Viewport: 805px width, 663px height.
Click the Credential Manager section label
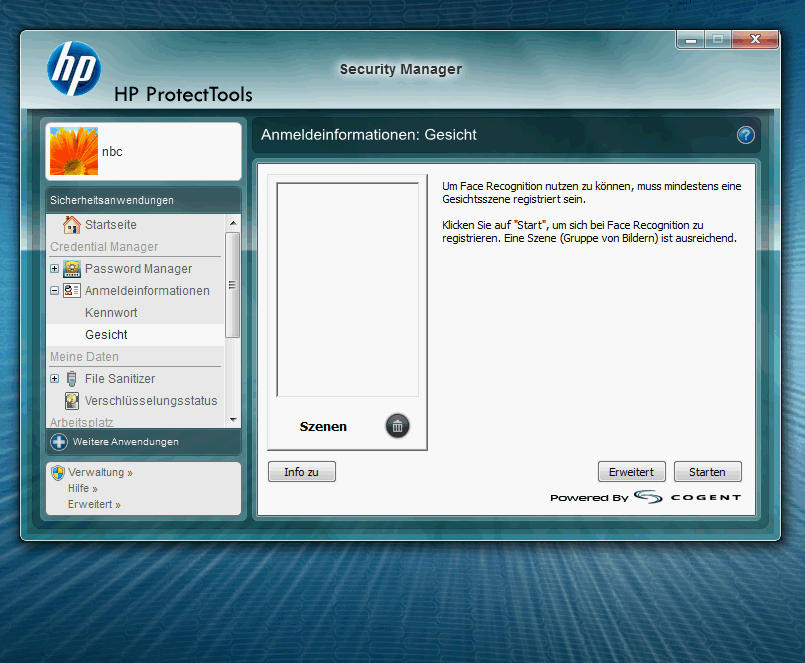tap(104, 247)
